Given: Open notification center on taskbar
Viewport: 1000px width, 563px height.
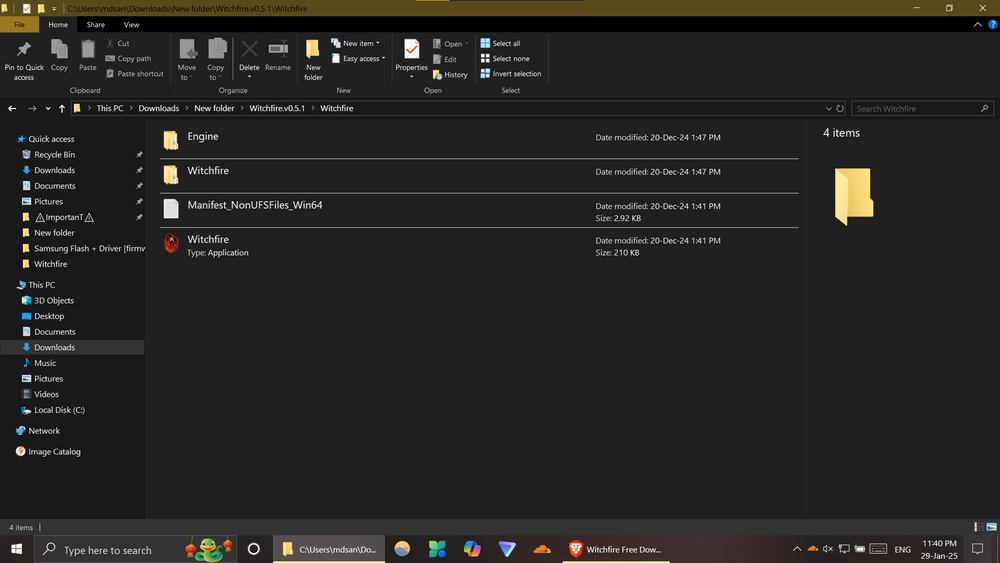Looking at the screenshot, I should 977,549.
